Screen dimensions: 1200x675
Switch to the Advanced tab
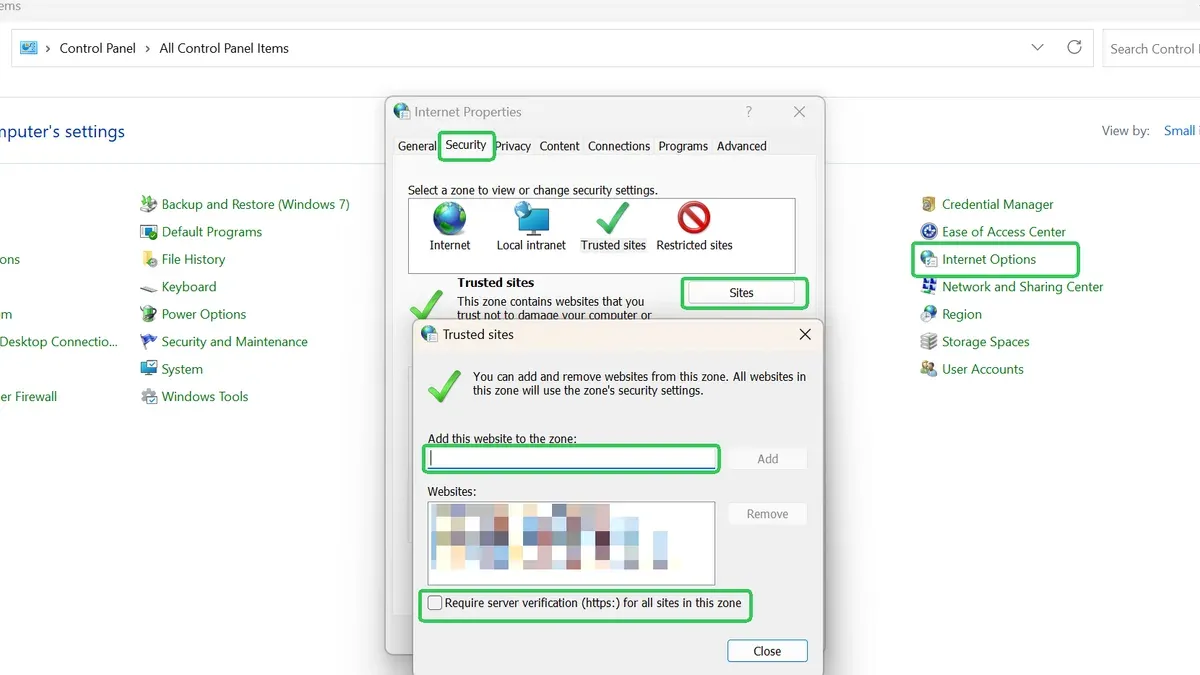(742, 146)
